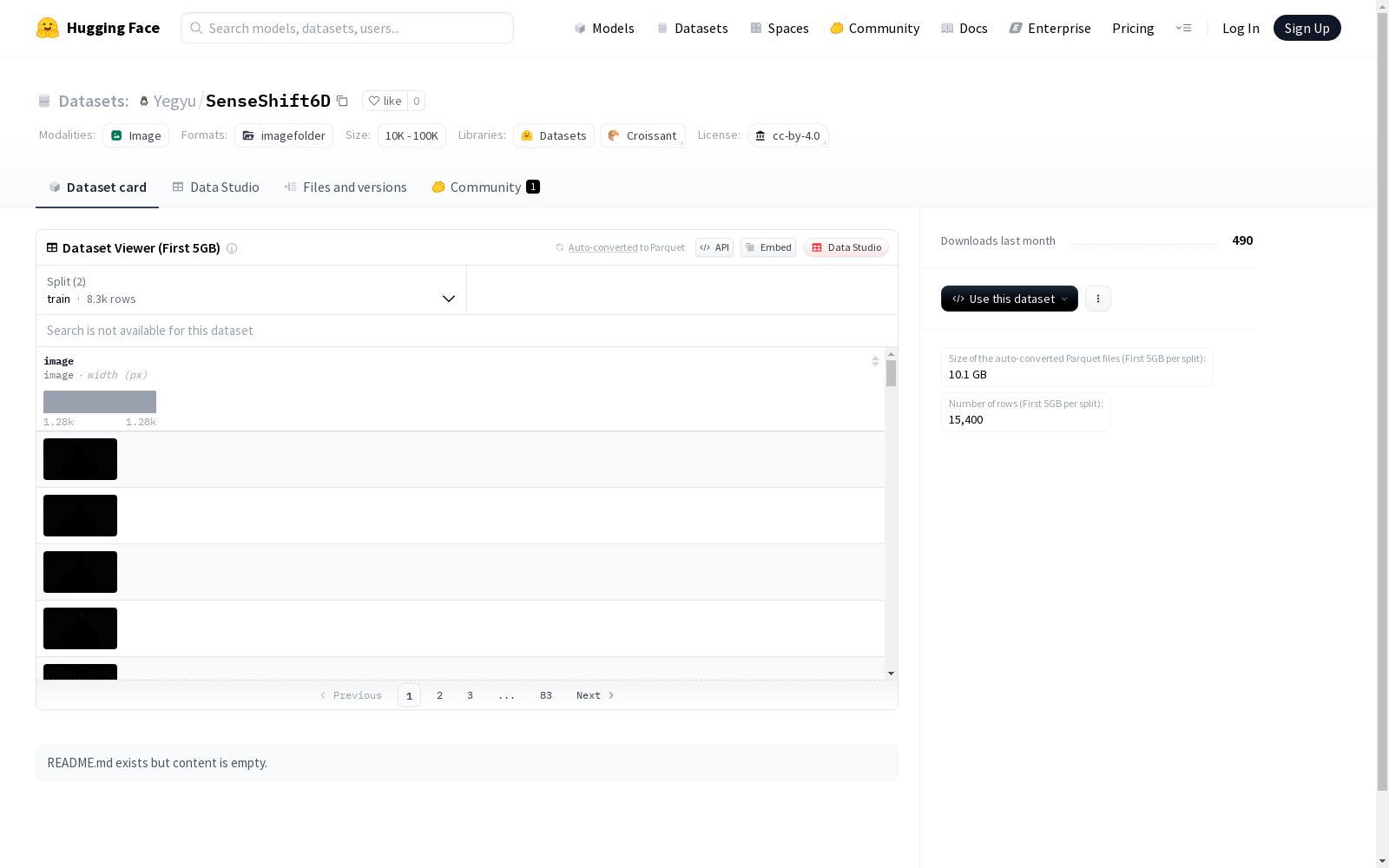Open the Croissant library tag

click(x=642, y=135)
